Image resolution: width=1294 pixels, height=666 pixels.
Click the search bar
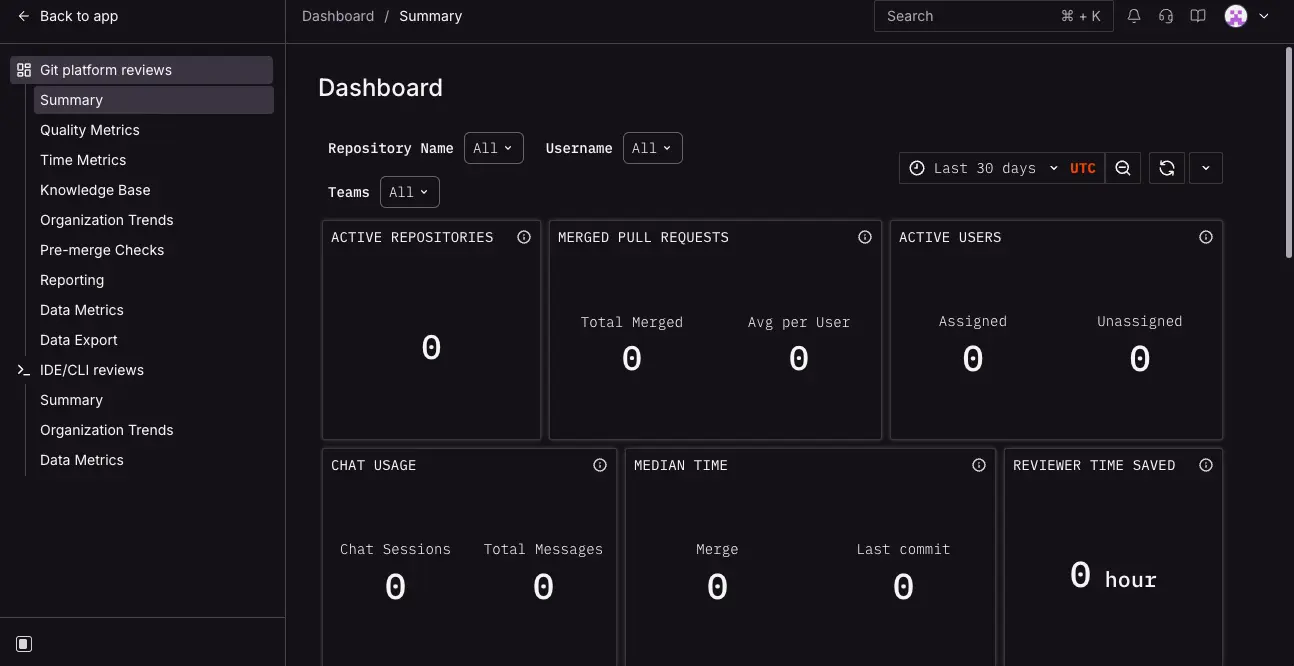(993, 16)
